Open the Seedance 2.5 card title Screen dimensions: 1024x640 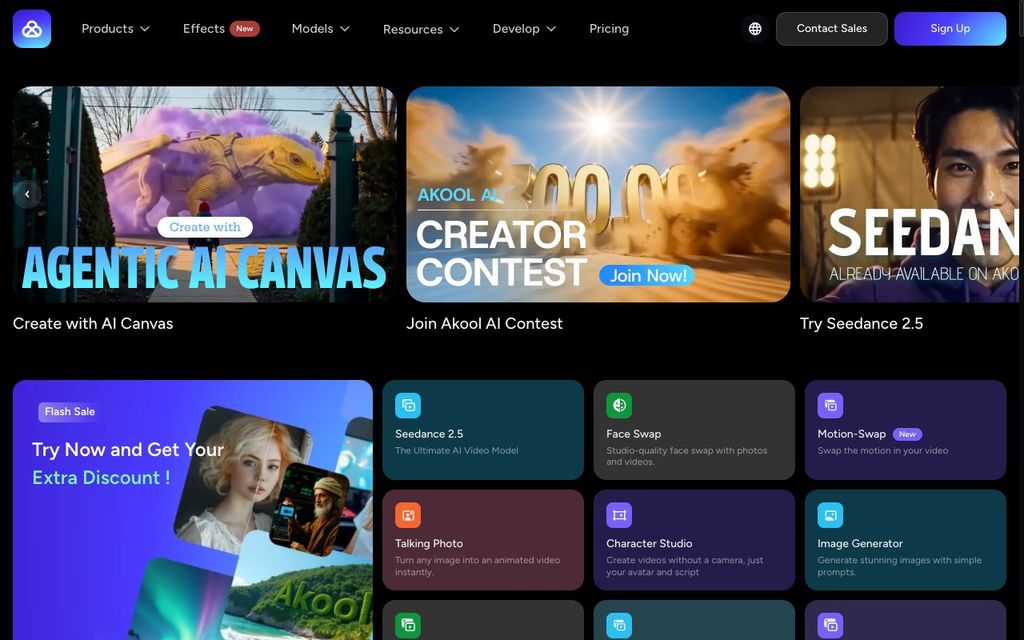coord(429,434)
